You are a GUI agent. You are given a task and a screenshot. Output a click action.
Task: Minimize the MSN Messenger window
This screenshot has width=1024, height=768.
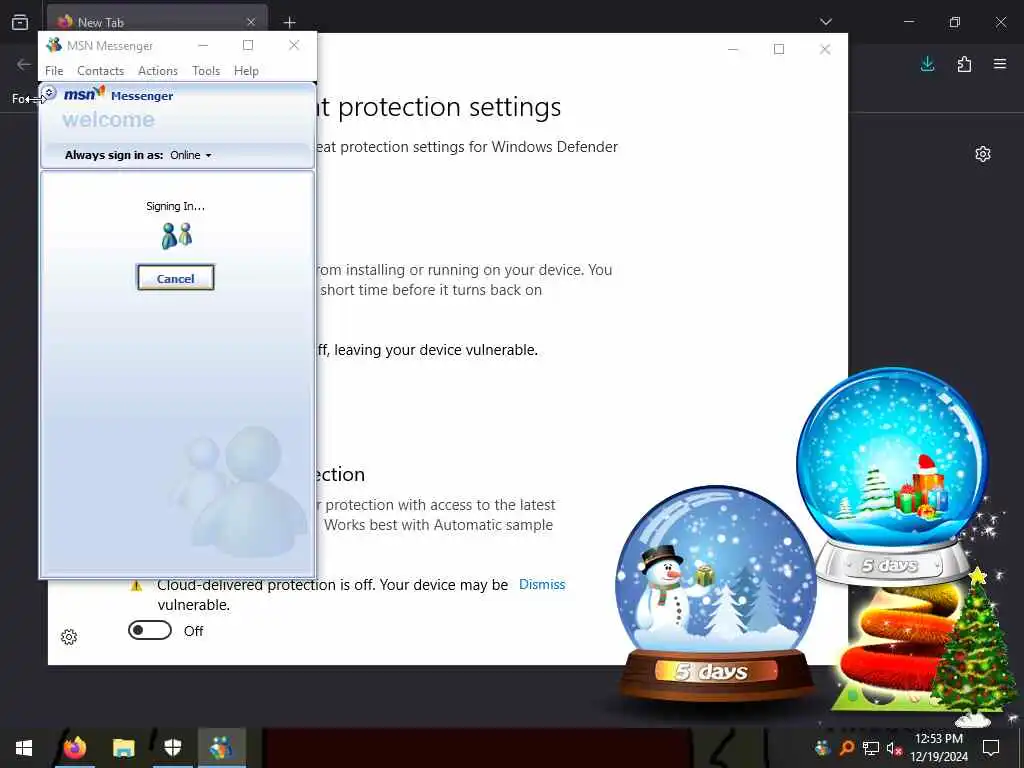(x=203, y=45)
